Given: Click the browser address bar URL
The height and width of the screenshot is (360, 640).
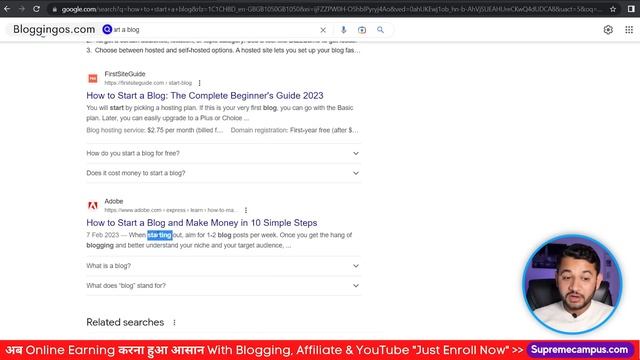Looking at the screenshot, I should point(331,9).
